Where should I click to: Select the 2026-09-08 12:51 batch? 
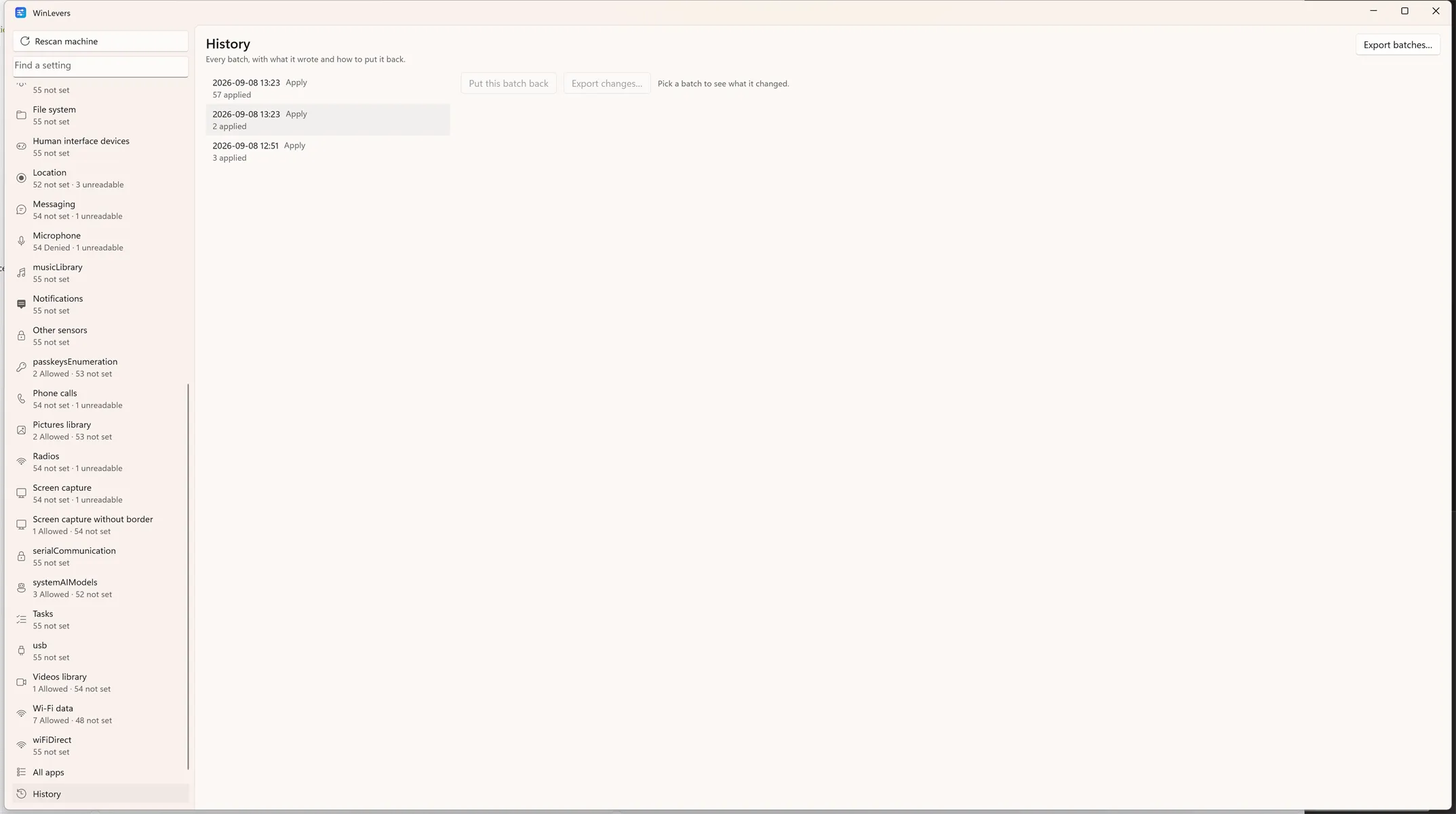[x=328, y=151]
